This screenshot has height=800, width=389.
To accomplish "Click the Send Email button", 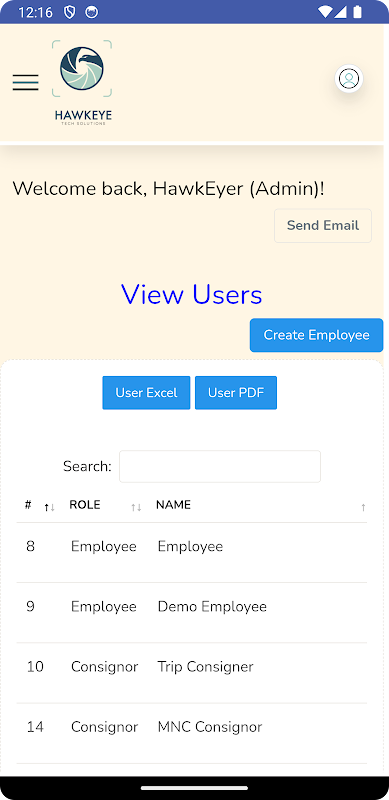I will coord(323,226).
